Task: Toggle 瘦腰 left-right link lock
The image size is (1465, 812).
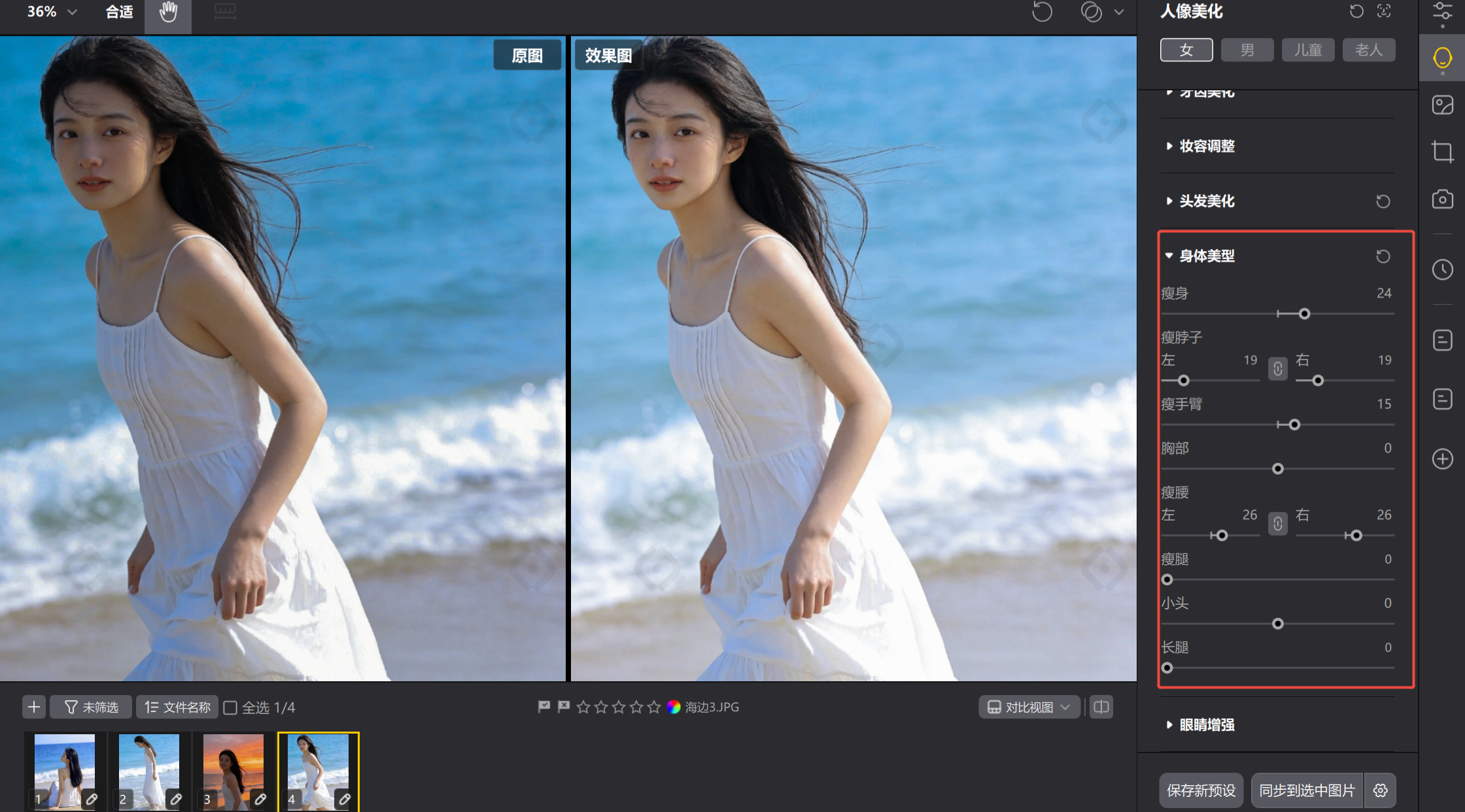Action: pyautogui.click(x=1277, y=524)
